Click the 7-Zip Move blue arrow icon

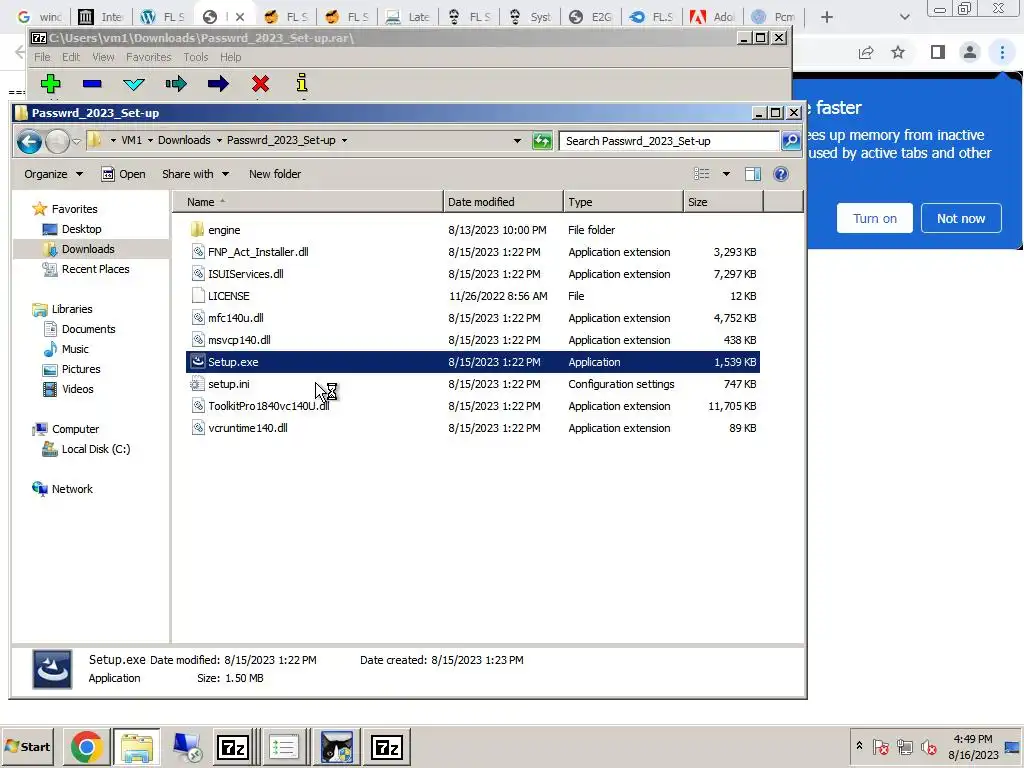pyautogui.click(x=218, y=84)
